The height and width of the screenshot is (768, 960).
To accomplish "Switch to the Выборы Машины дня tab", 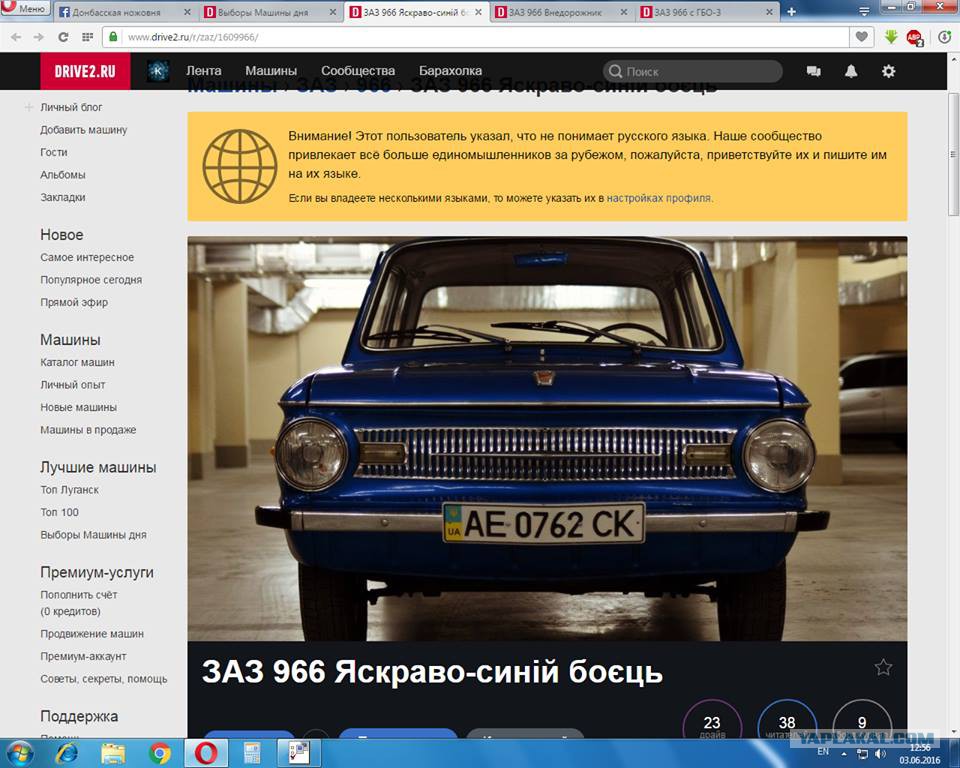I will point(263,12).
